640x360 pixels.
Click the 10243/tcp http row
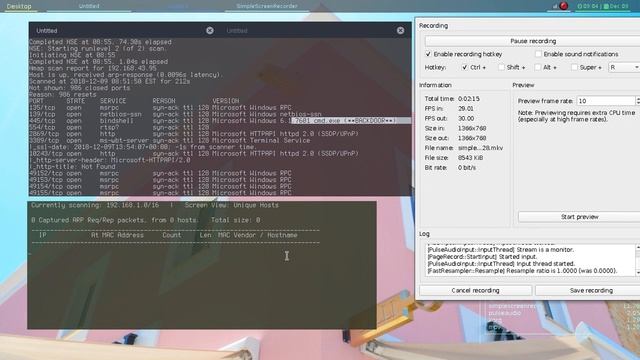194,153
